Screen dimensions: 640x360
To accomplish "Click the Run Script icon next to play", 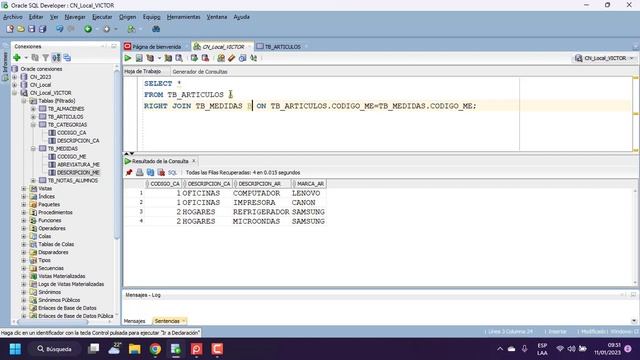I will tap(139, 58).
